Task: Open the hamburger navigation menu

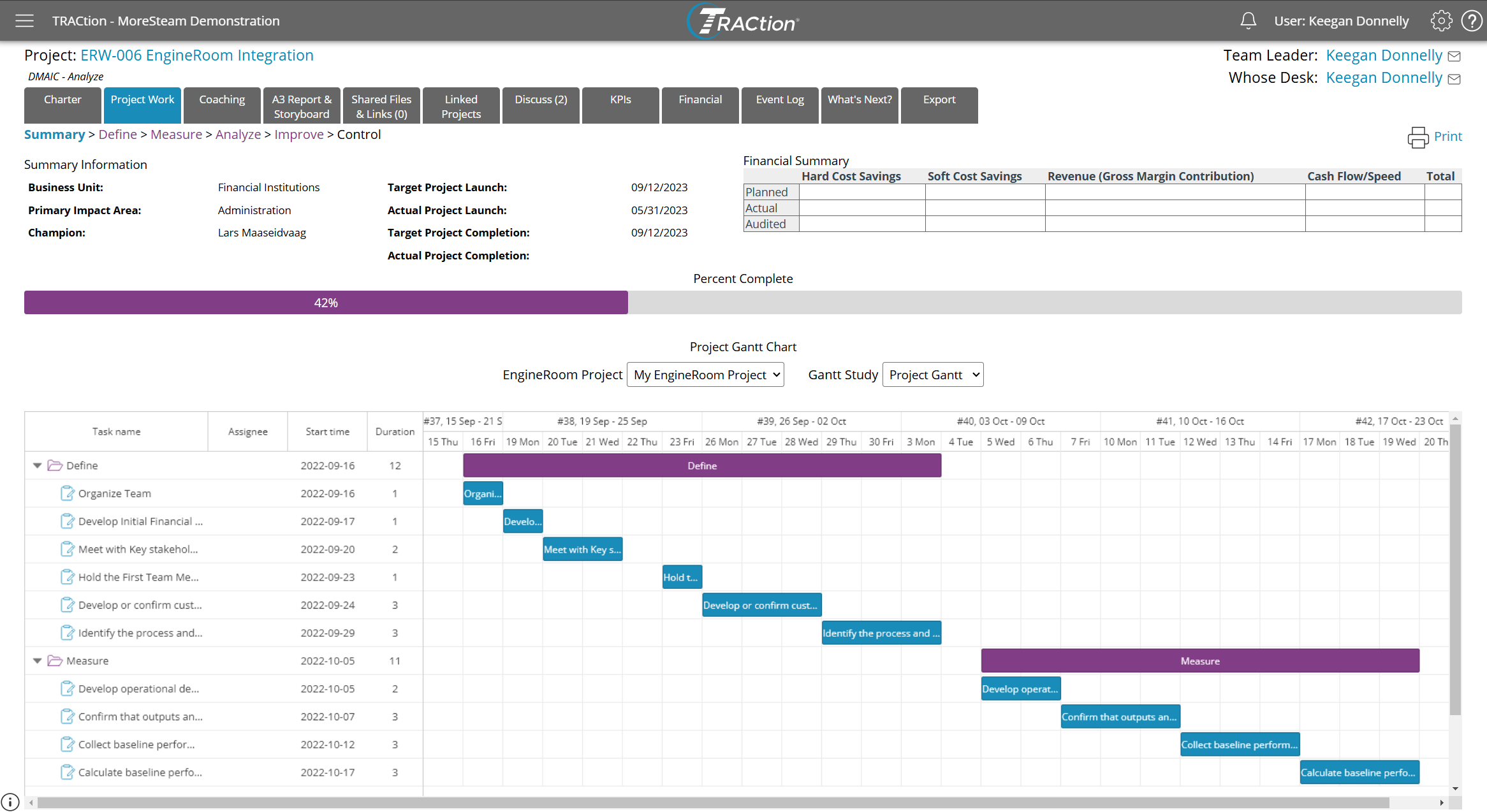Action: pos(24,21)
